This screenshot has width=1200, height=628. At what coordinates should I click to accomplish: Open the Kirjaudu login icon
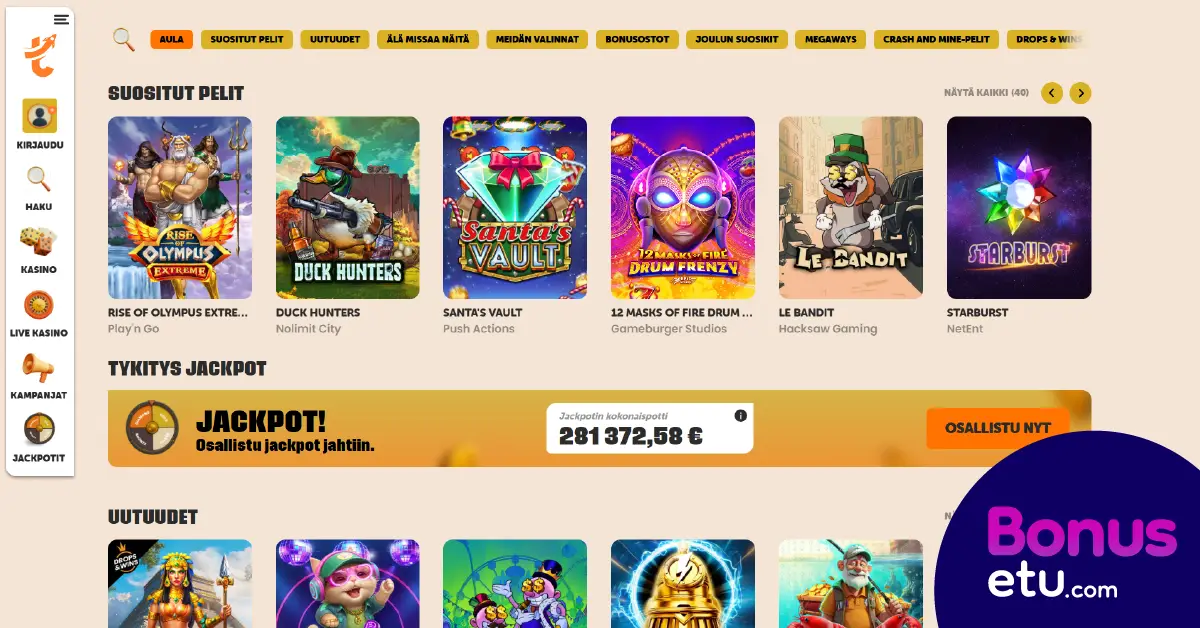click(39, 116)
